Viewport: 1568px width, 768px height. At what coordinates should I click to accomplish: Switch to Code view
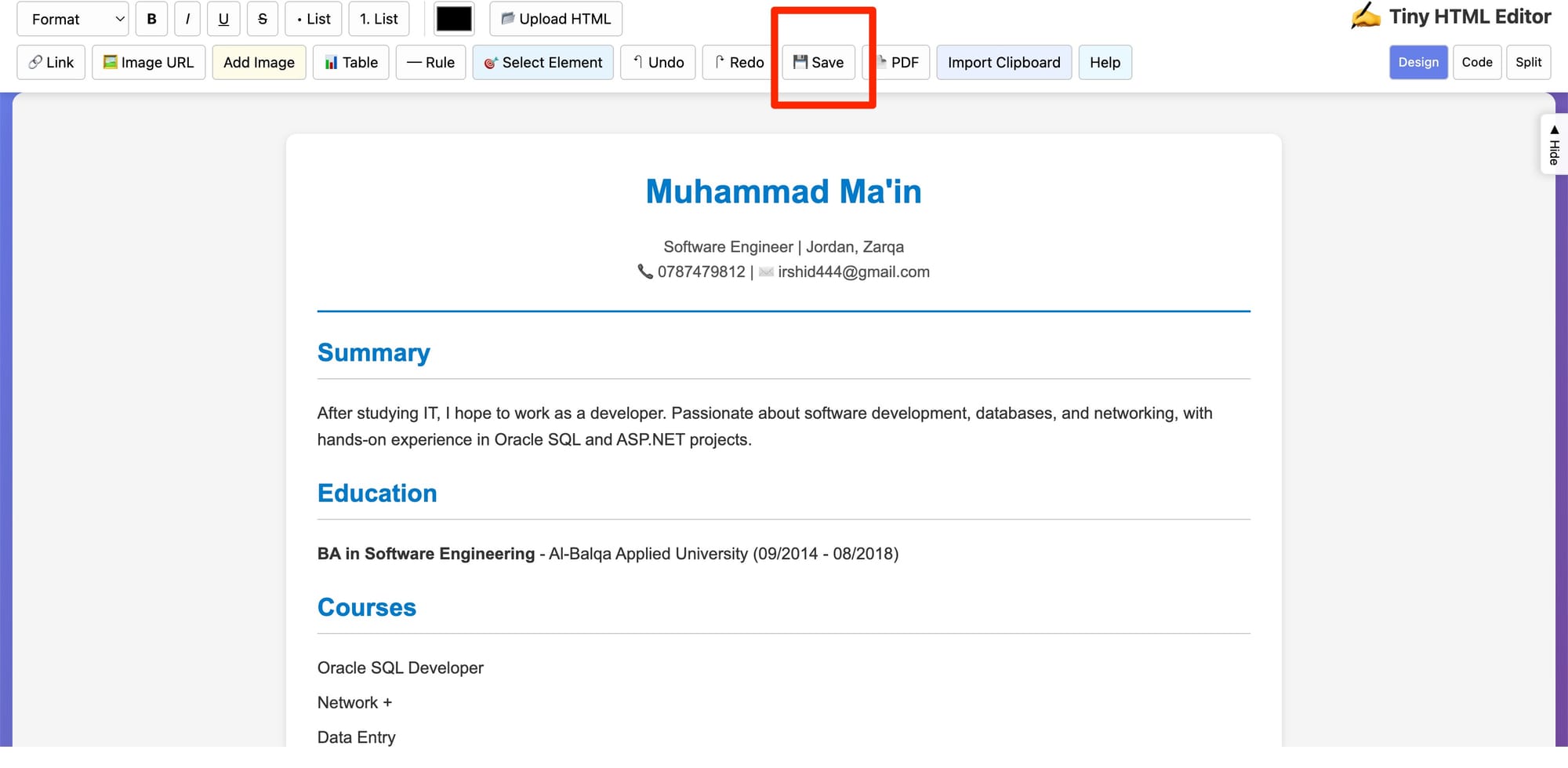click(1477, 62)
